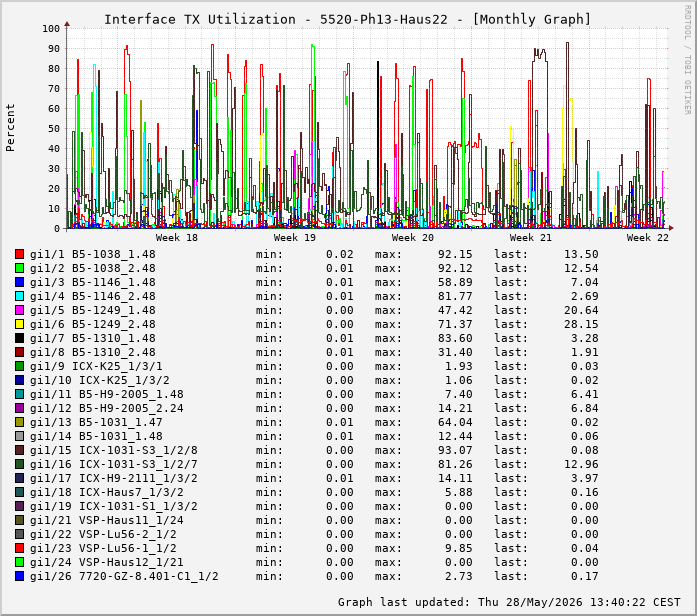Click the max value 83.60 for gi1/7

455,338
